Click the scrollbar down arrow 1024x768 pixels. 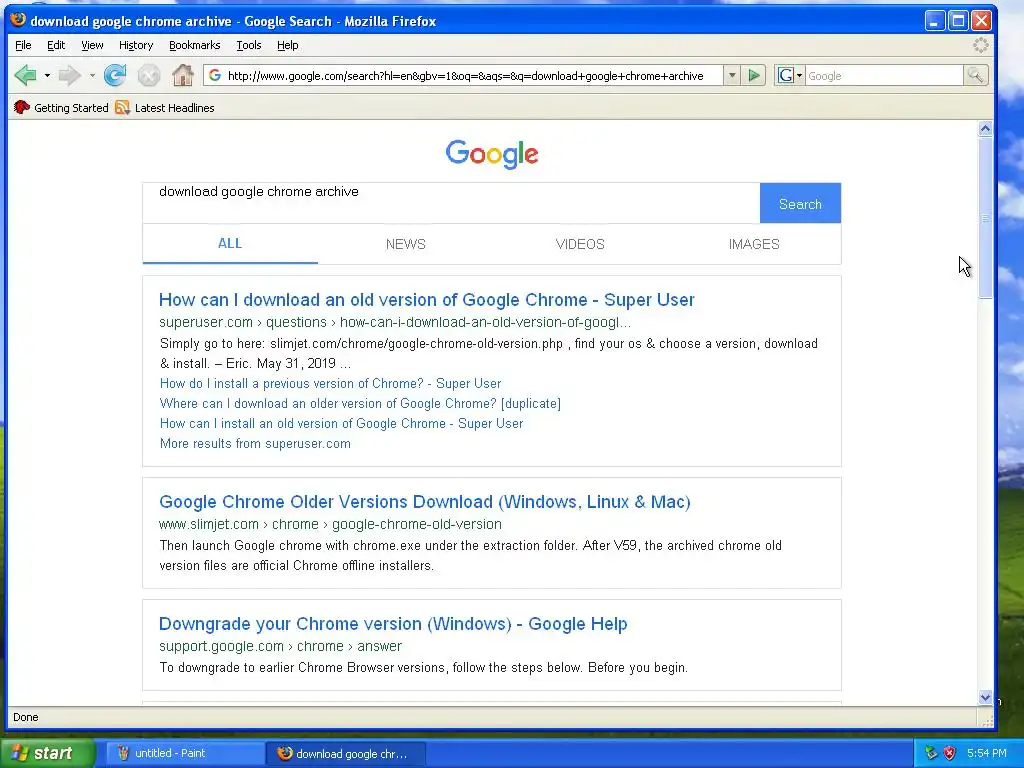click(x=985, y=697)
